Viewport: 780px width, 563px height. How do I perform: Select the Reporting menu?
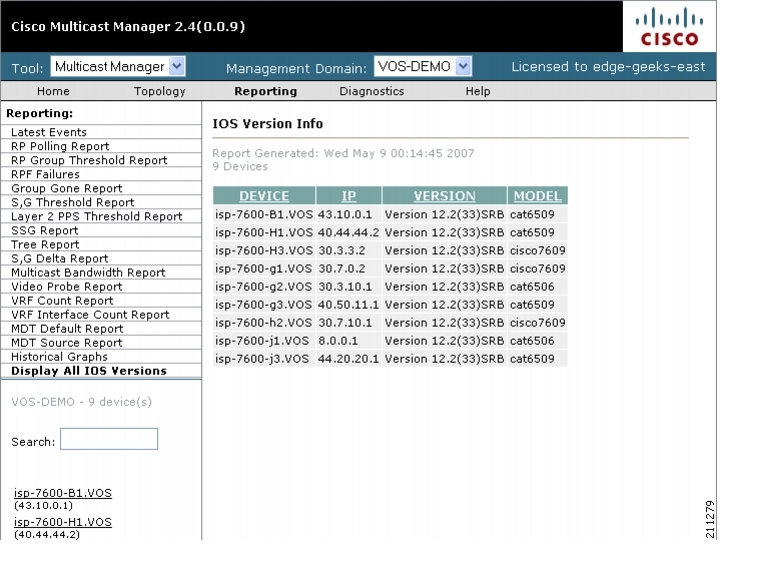point(266,91)
